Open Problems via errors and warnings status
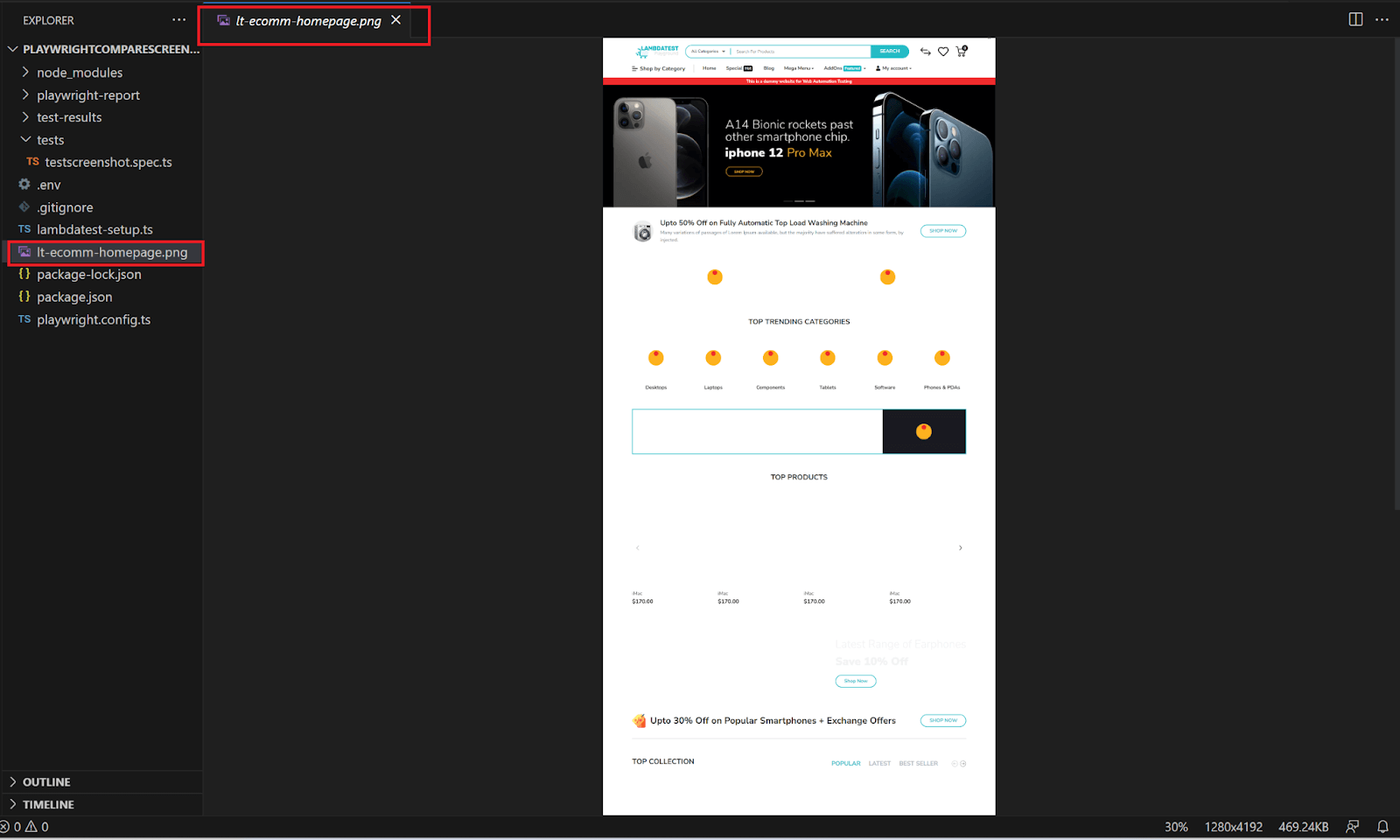The height and width of the screenshot is (840, 1400). pos(25,827)
